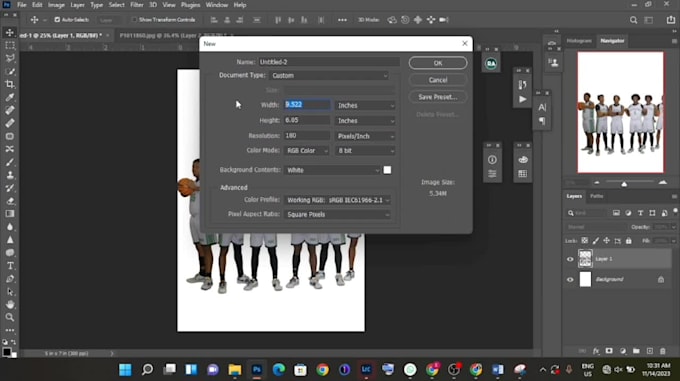Open the Document Type dropdown
The image size is (680, 381).
click(x=329, y=76)
